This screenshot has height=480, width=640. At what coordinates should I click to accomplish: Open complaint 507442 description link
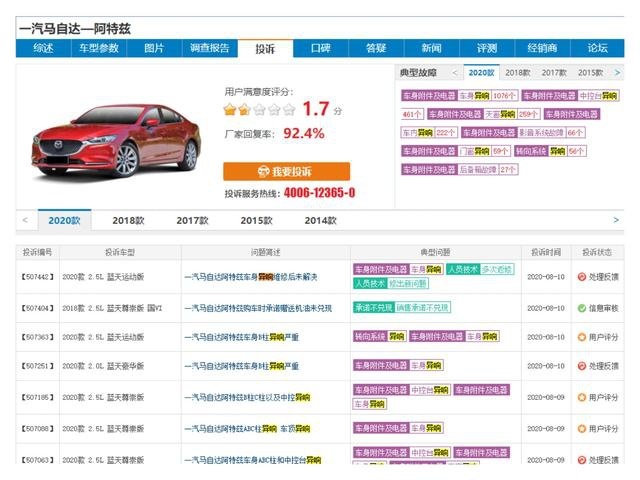pos(251,277)
